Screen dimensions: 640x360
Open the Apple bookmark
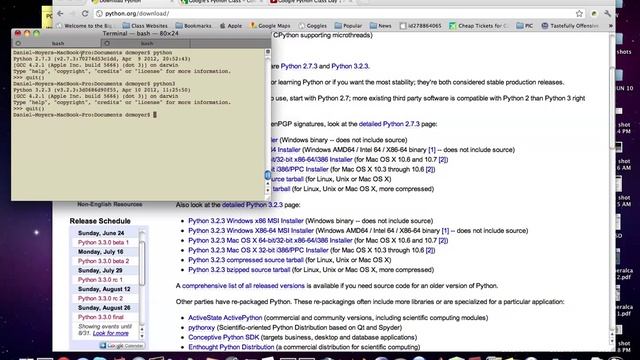(231, 26)
